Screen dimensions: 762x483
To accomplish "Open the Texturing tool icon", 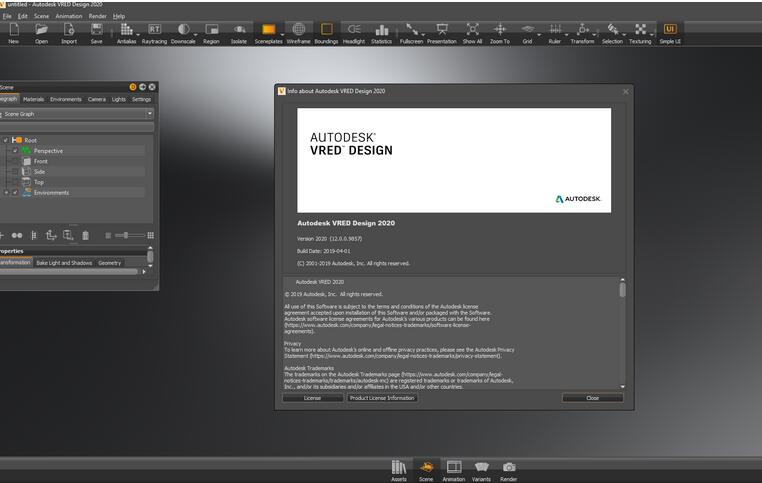I will point(641,30).
